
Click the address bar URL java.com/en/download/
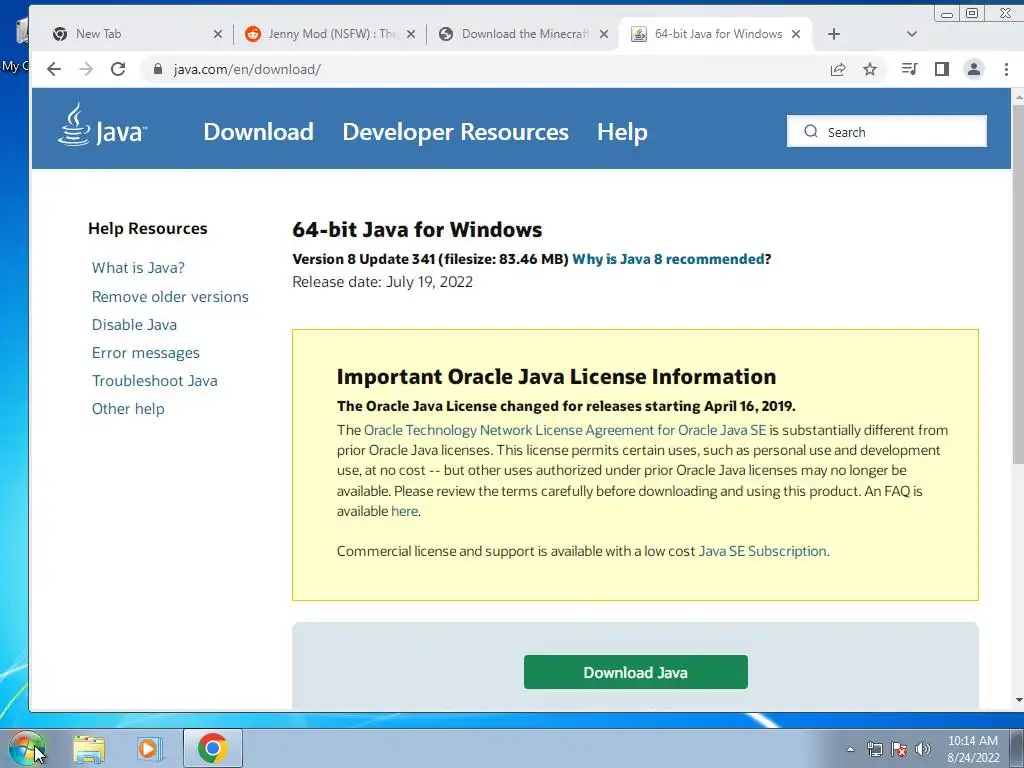point(247,69)
